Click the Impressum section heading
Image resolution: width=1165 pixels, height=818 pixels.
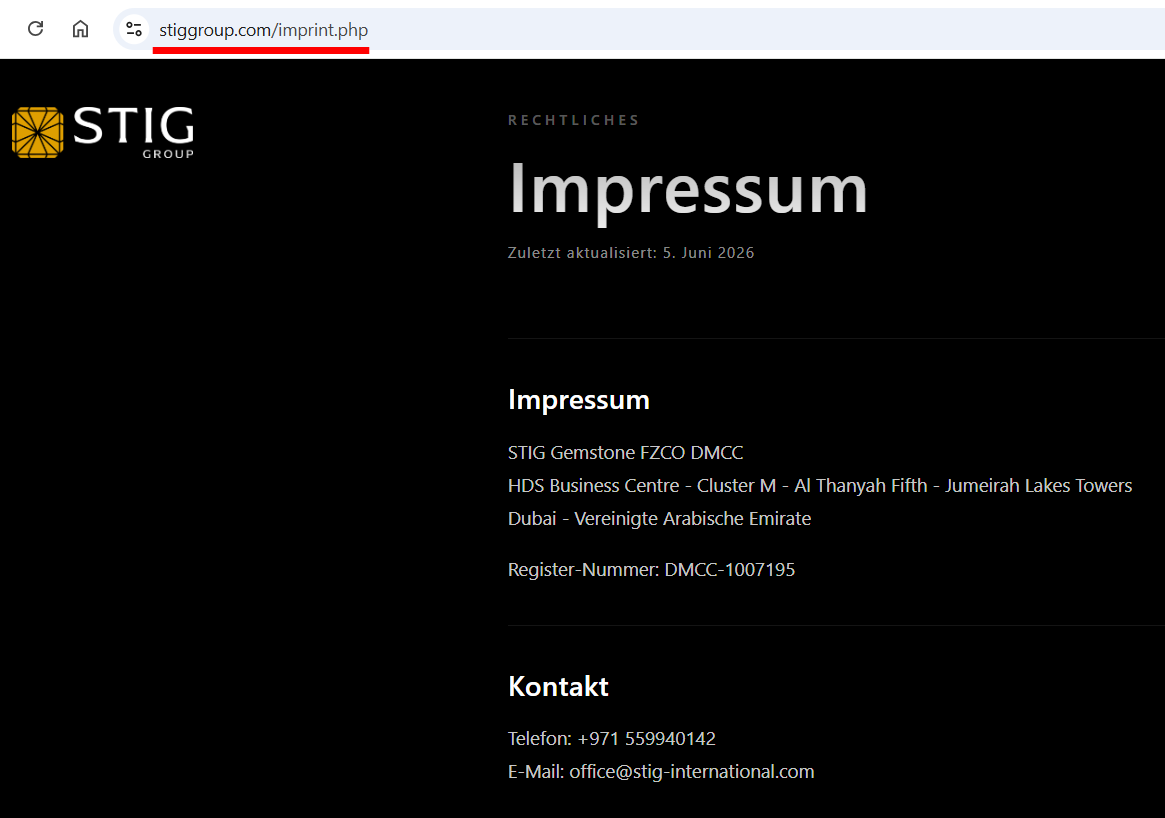point(579,400)
